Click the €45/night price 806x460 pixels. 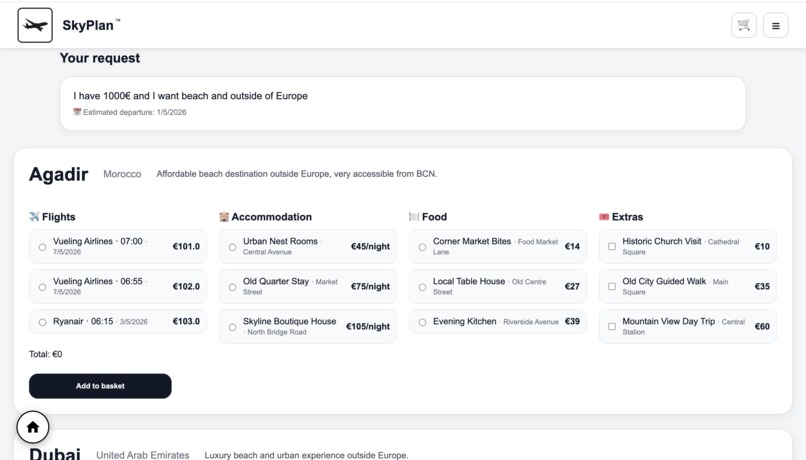coord(370,246)
